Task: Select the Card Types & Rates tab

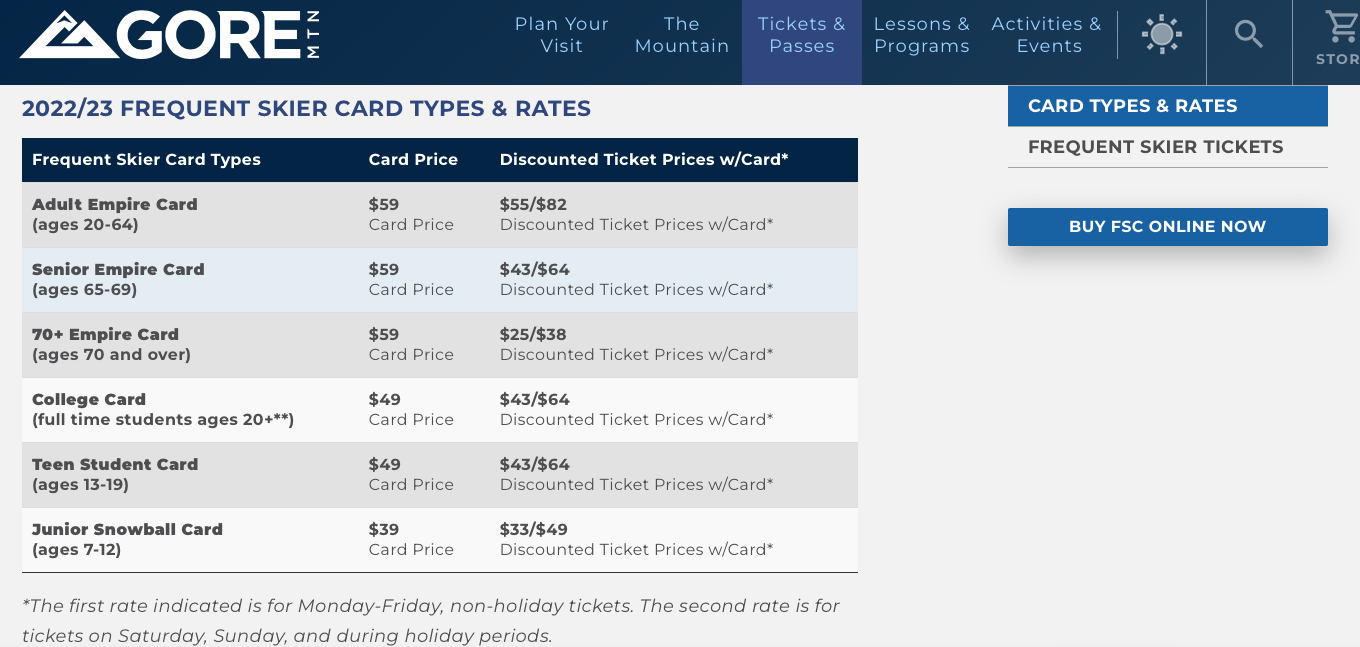Action: pyautogui.click(x=1167, y=106)
